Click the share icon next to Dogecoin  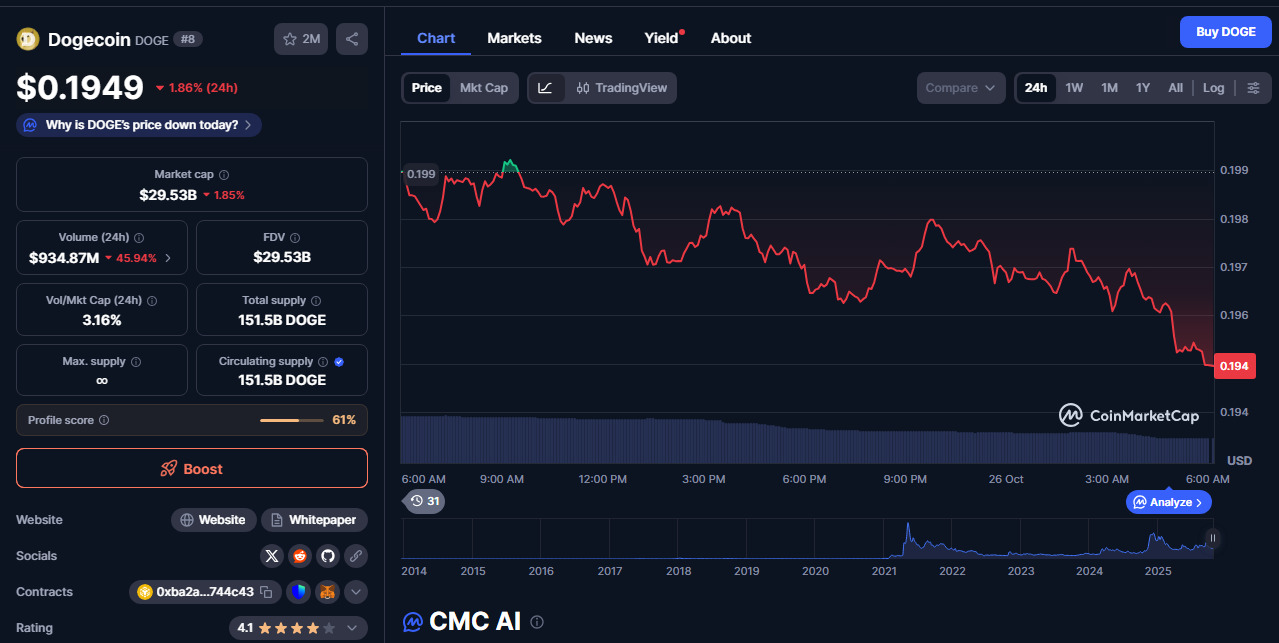tap(352, 39)
